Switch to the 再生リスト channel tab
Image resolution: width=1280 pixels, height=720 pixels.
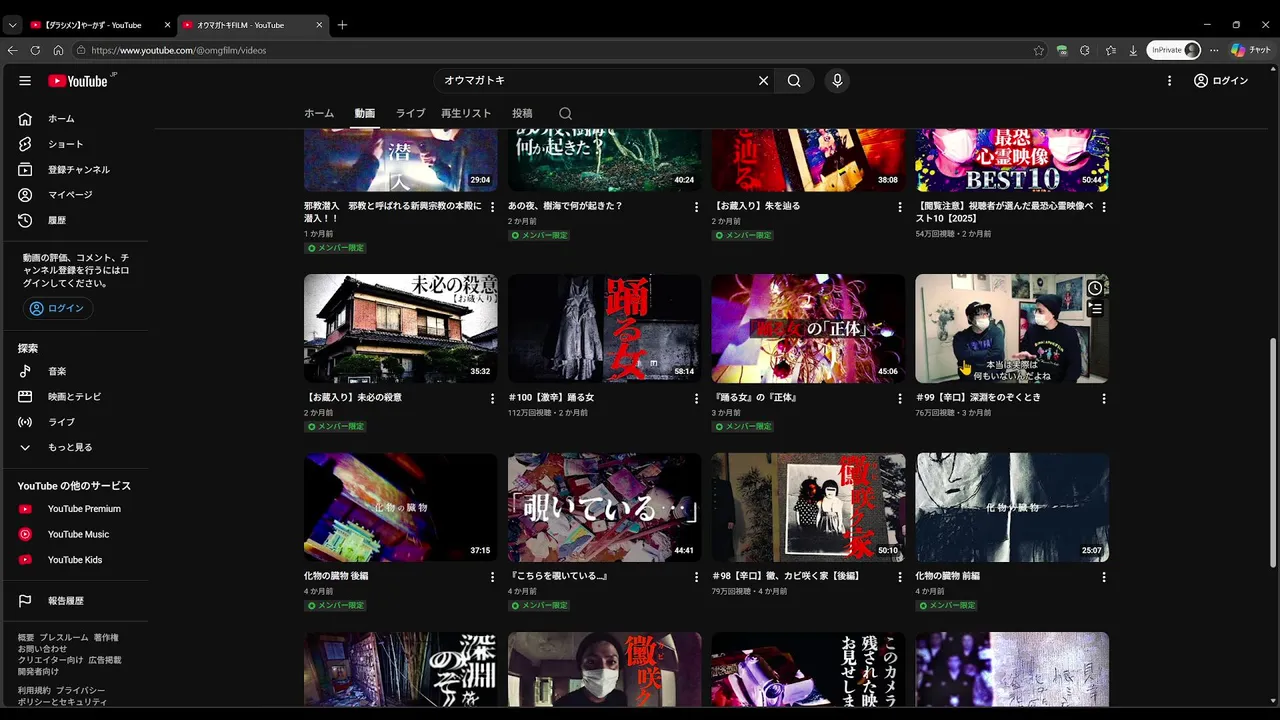pyautogui.click(x=466, y=113)
